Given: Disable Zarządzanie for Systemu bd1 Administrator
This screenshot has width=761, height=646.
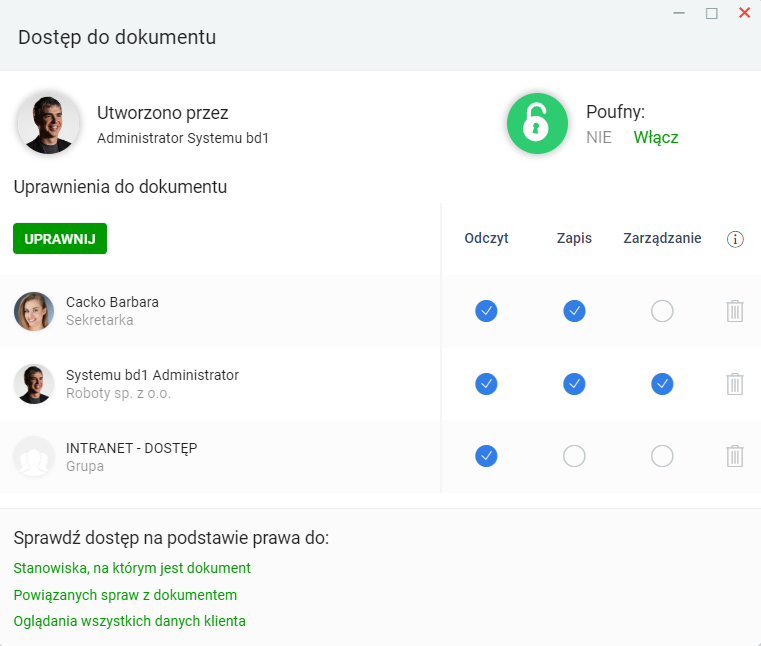Looking at the screenshot, I should (x=662, y=384).
